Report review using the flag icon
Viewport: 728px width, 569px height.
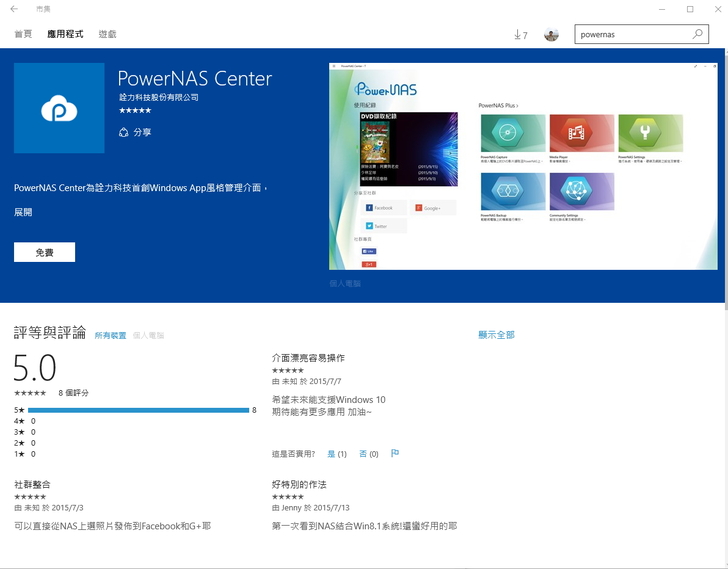[395, 454]
